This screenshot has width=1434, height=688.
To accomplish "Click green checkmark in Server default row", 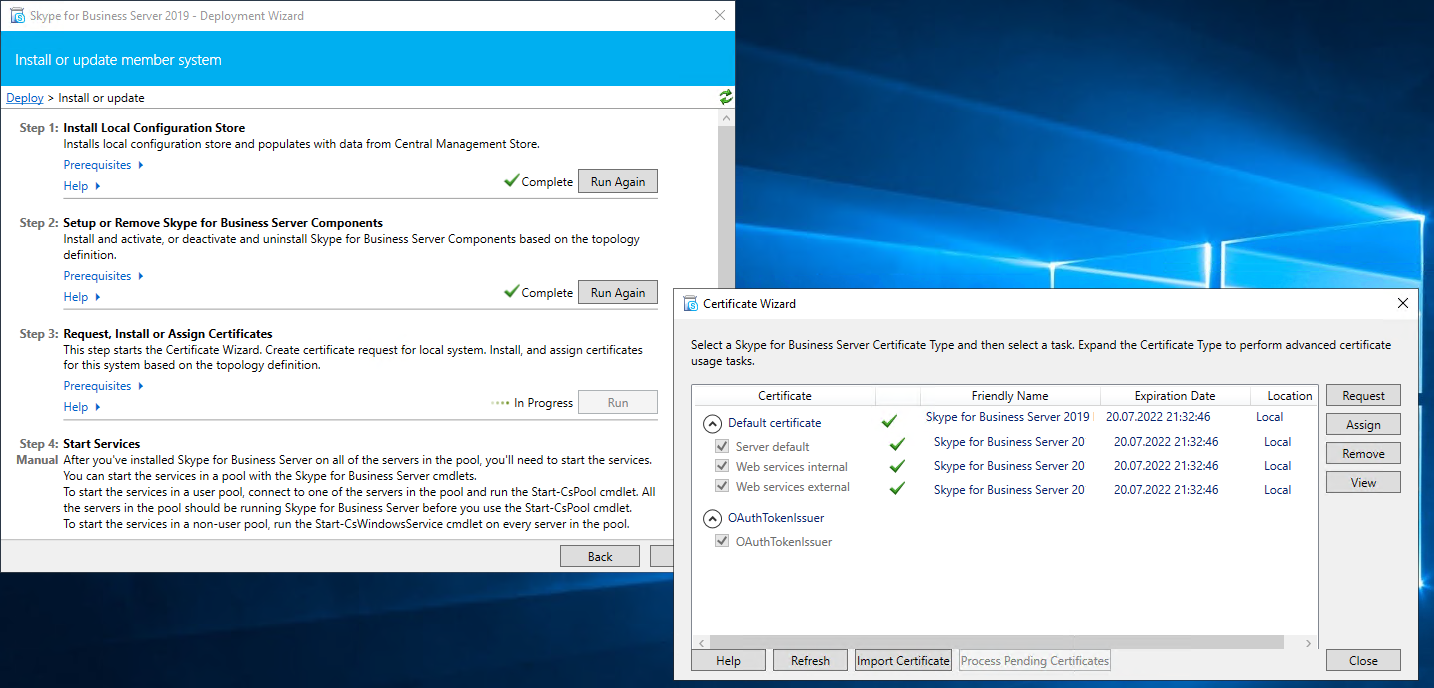I will coord(897,443).
